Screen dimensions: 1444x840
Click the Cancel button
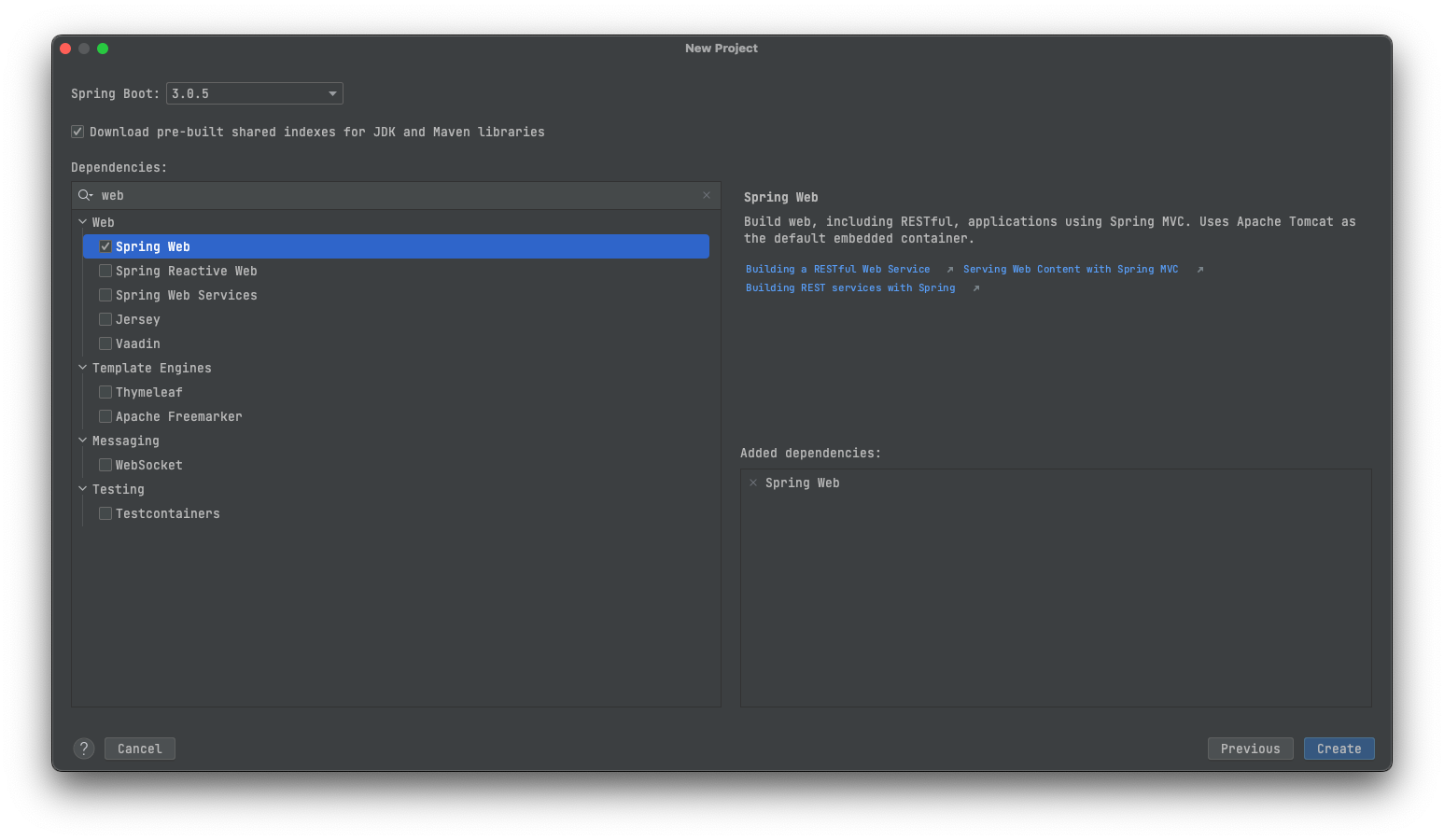pyautogui.click(x=140, y=749)
